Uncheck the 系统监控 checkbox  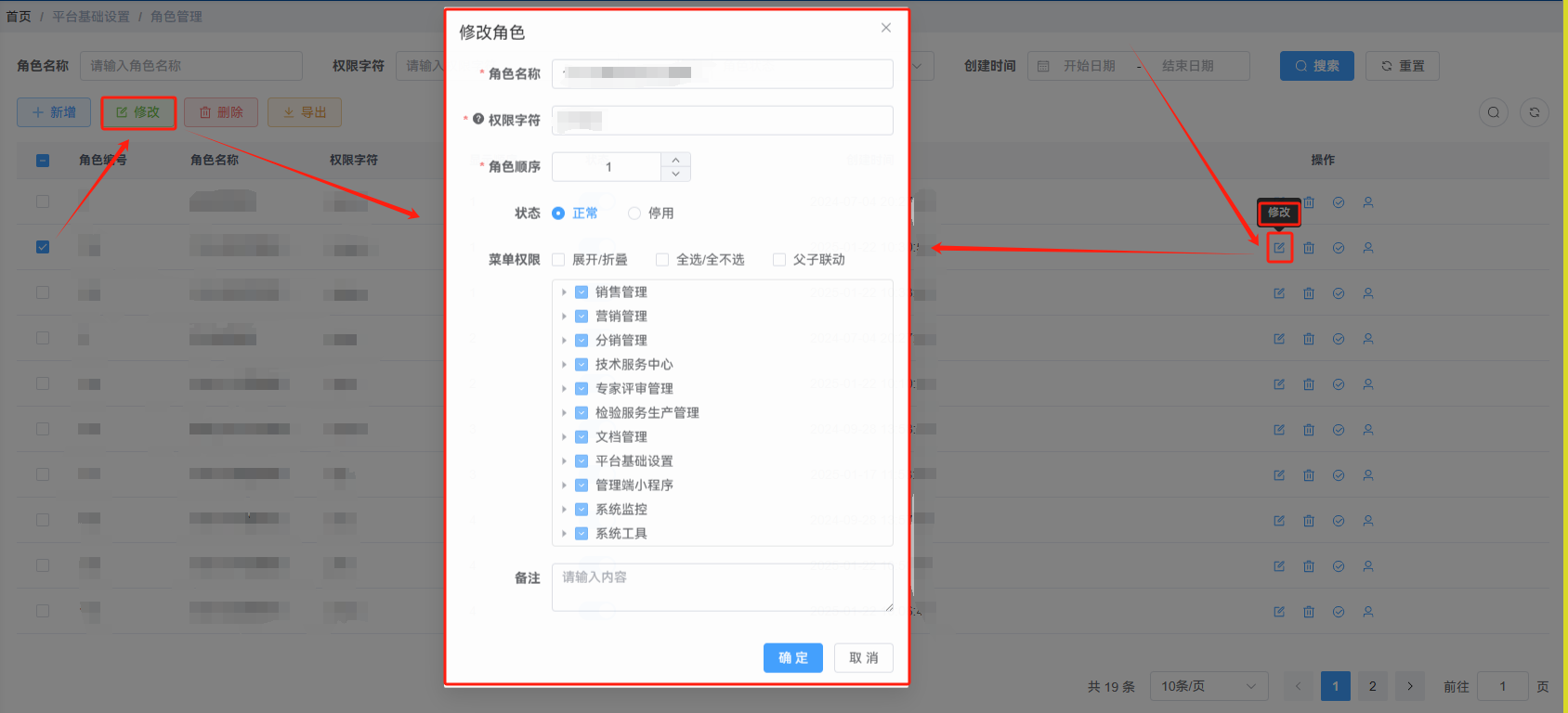581,510
